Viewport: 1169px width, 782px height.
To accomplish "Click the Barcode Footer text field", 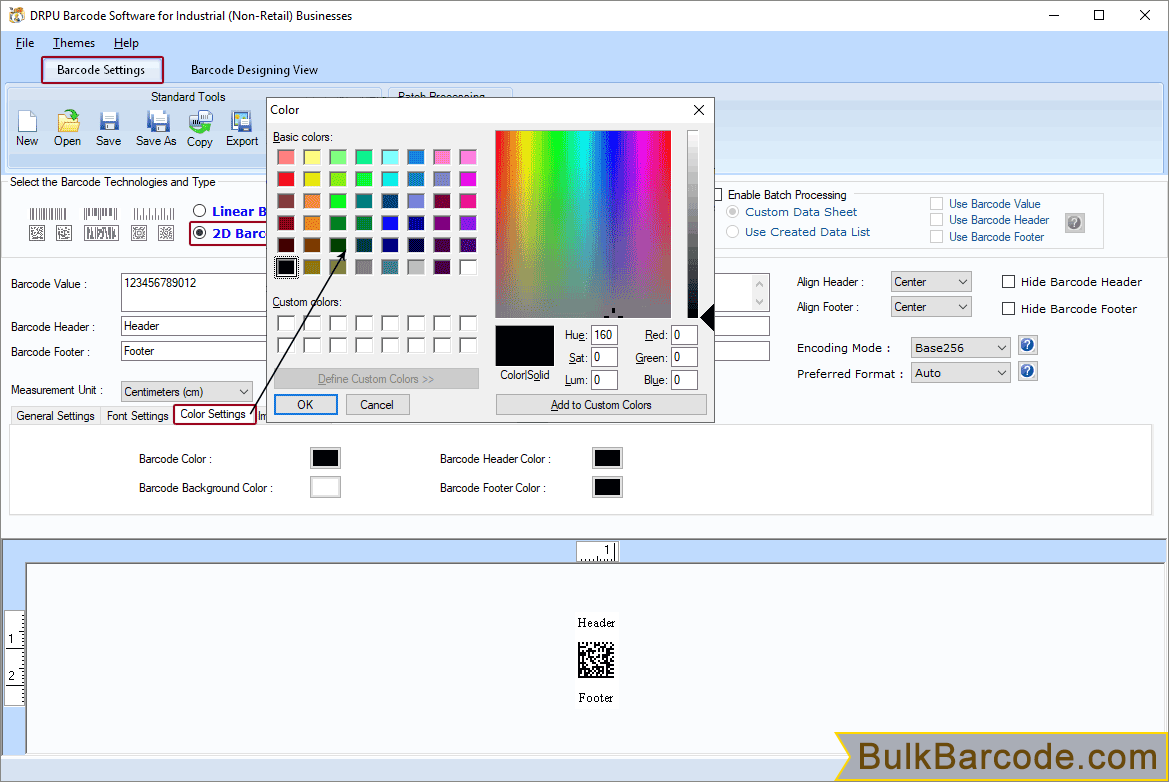I will click(x=194, y=351).
